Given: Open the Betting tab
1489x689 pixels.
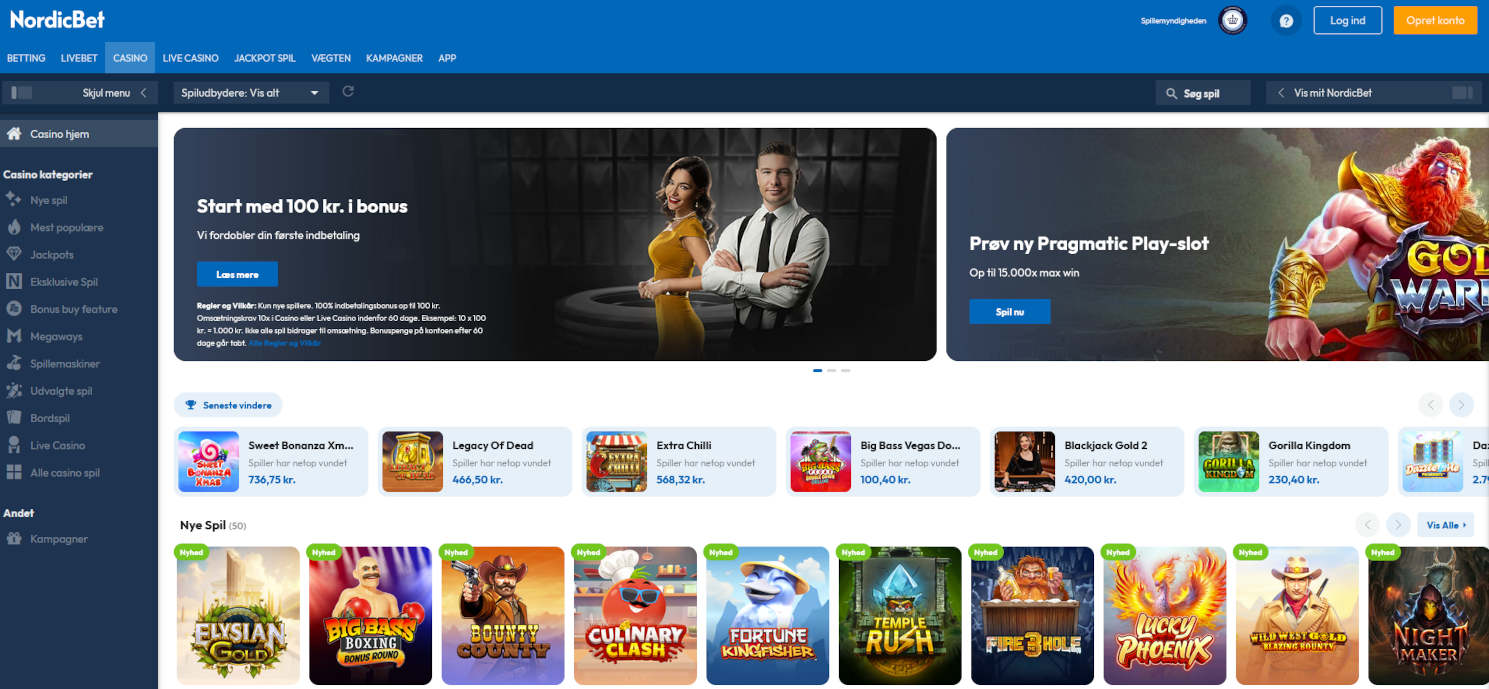Looking at the screenshot, I should tap(26, 58).
